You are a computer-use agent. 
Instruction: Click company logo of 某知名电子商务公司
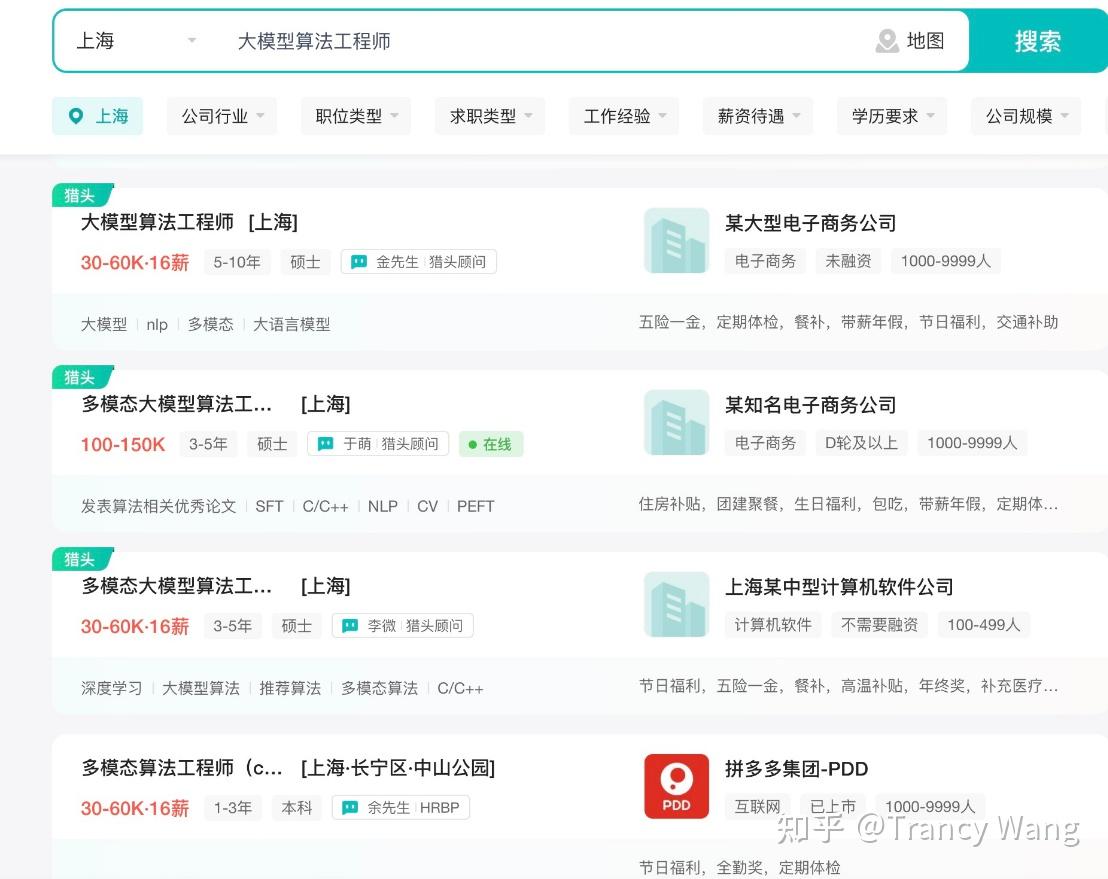(x=676, y=422)
